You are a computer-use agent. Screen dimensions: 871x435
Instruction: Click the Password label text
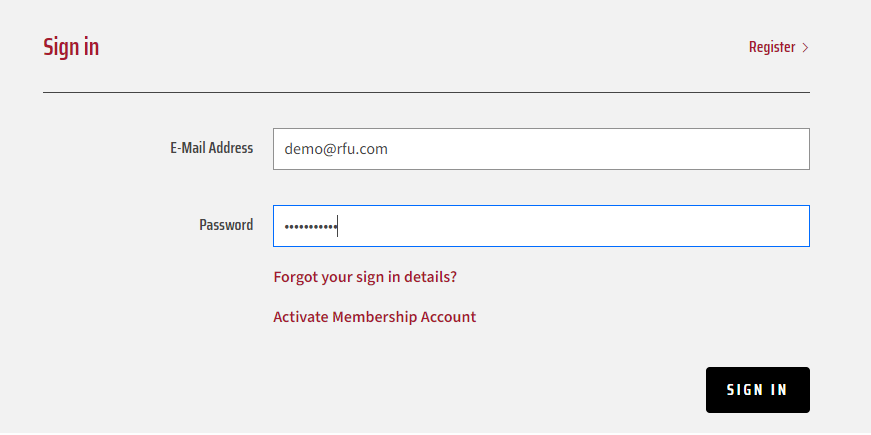(226, 225)
